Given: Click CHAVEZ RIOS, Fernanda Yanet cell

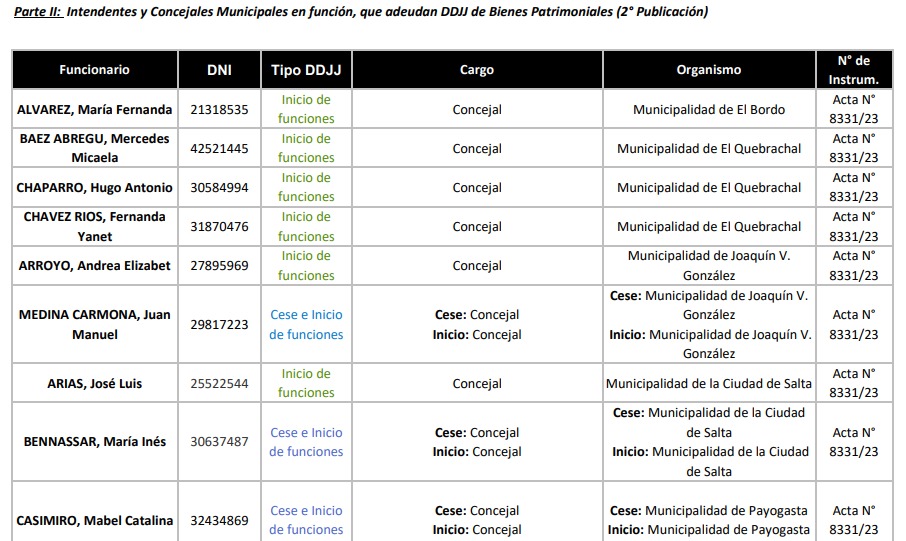Looking at the screenshot, I should (x=94, y=227).
